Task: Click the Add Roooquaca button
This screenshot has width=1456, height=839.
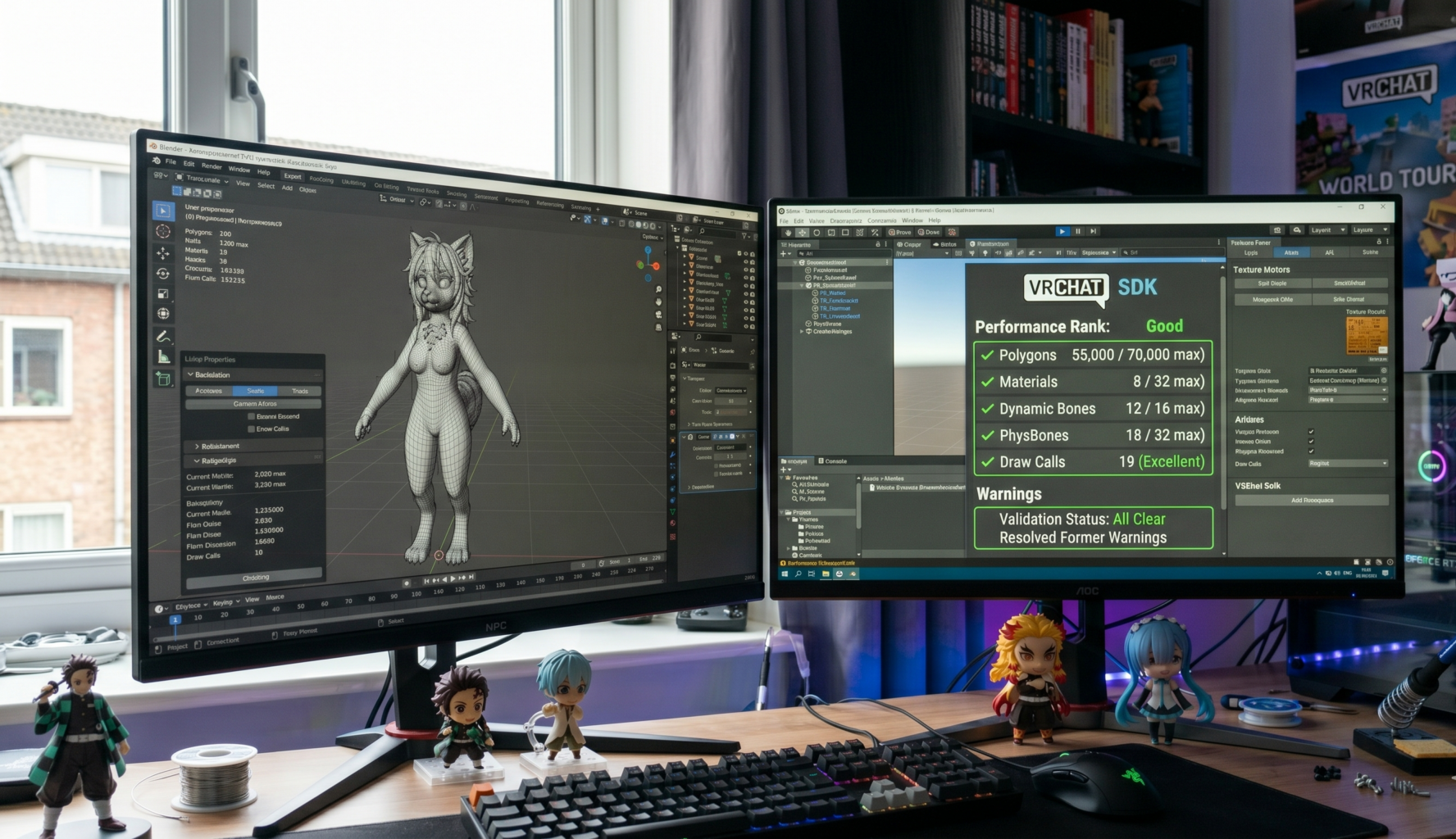Action: pyautogui.click(x=1311, y=501)
